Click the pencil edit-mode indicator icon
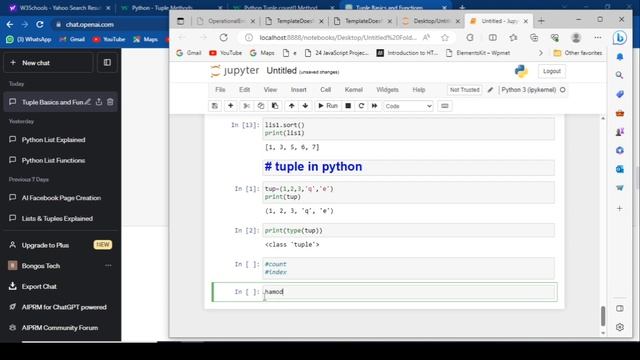Screen dimensions: 640x360 click(490, 90)
